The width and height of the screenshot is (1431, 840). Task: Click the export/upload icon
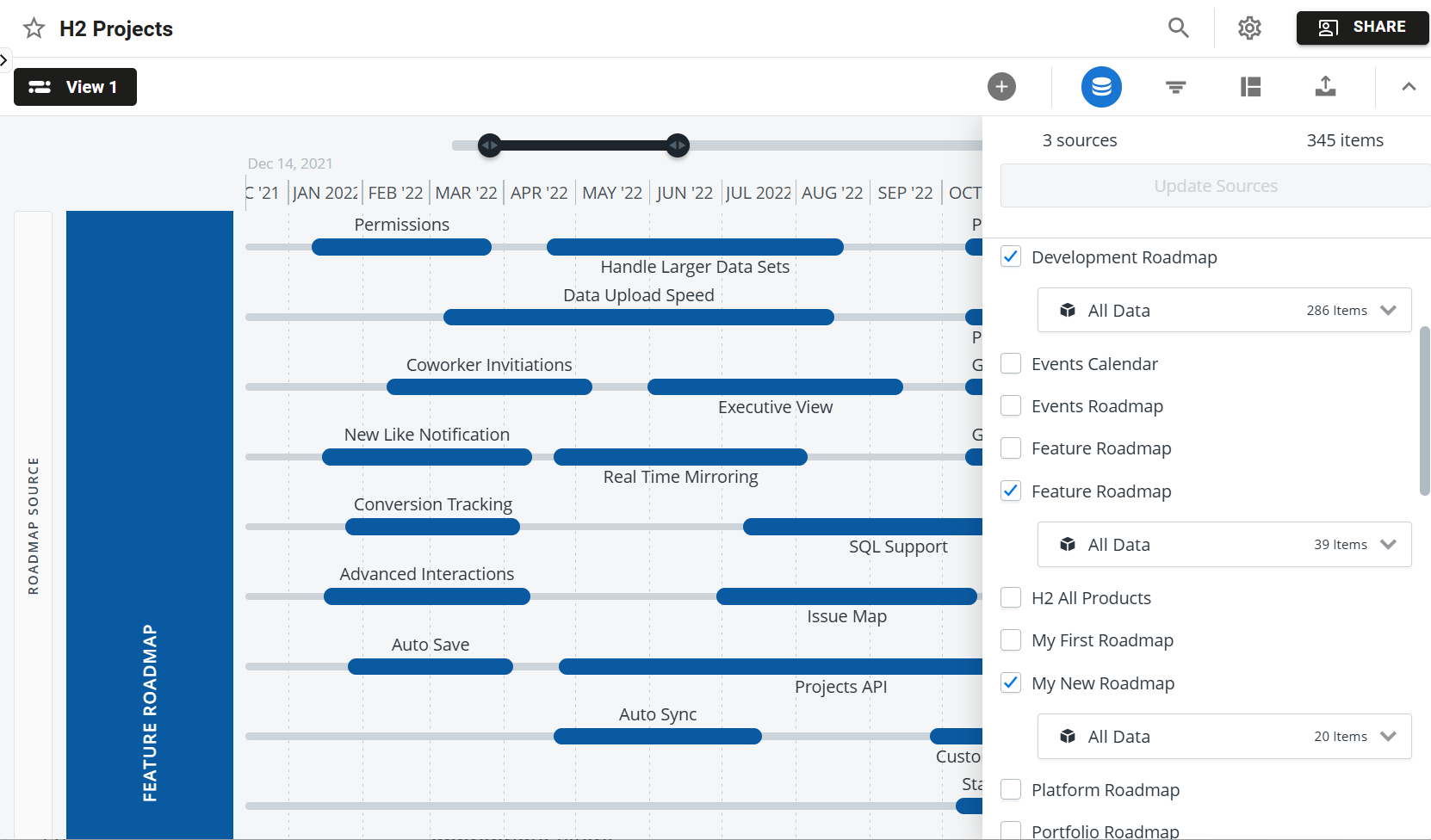[1326, 86]
